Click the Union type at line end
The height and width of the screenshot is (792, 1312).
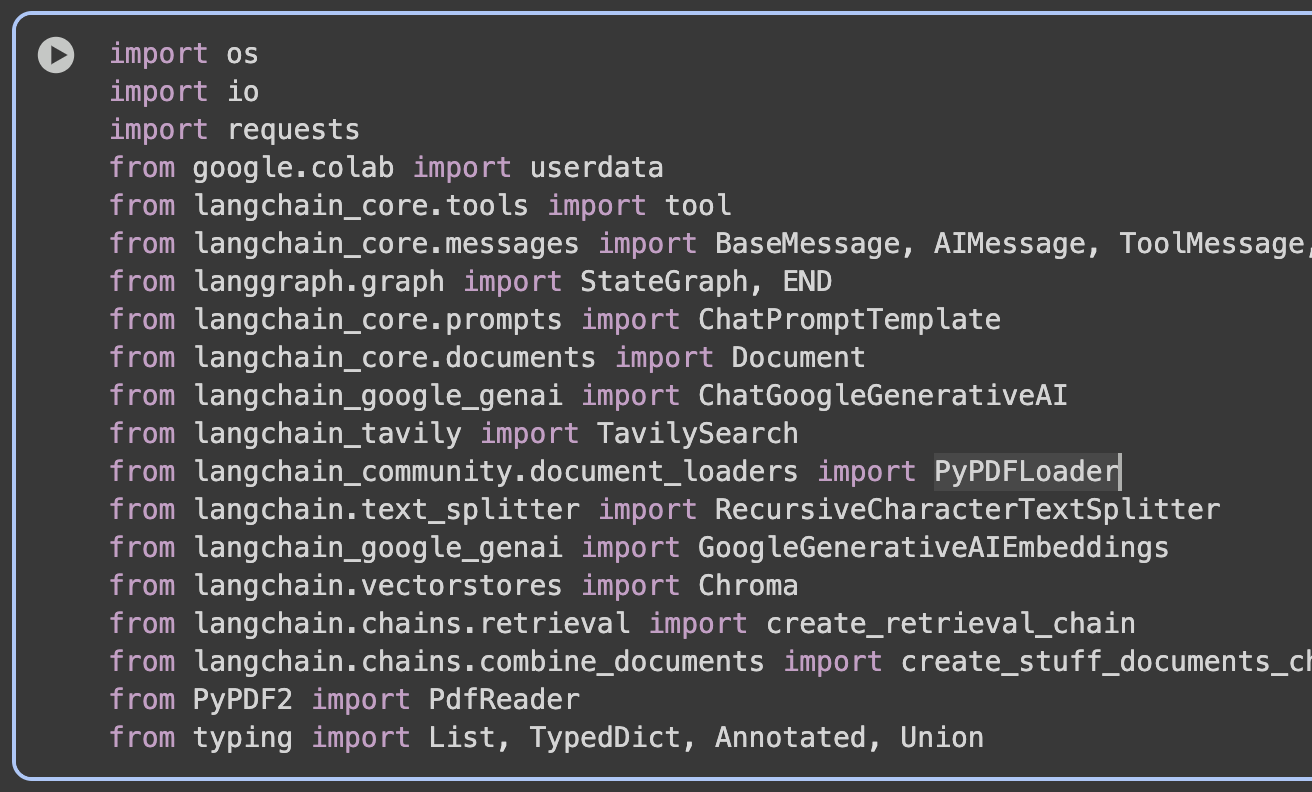(x=942, y=737)
